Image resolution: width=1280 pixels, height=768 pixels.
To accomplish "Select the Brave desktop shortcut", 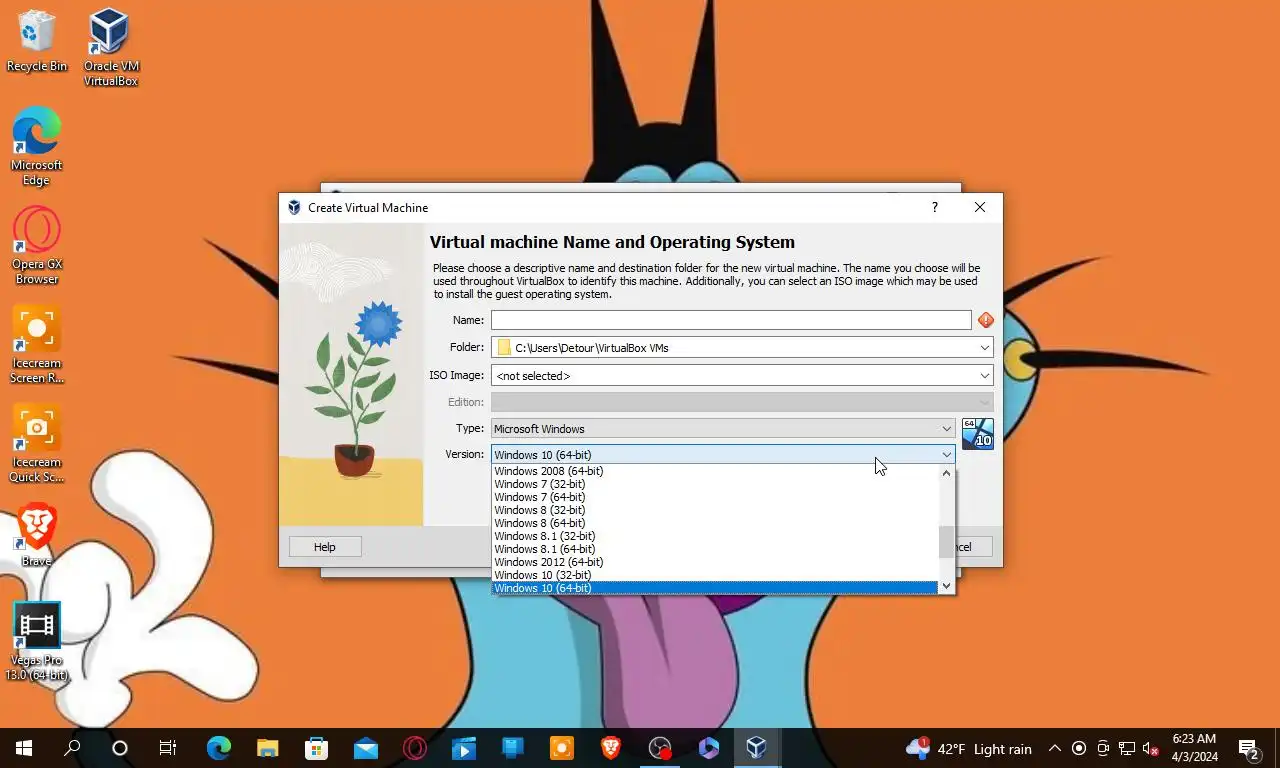I will pyautogui.click(x=37, y=535).
